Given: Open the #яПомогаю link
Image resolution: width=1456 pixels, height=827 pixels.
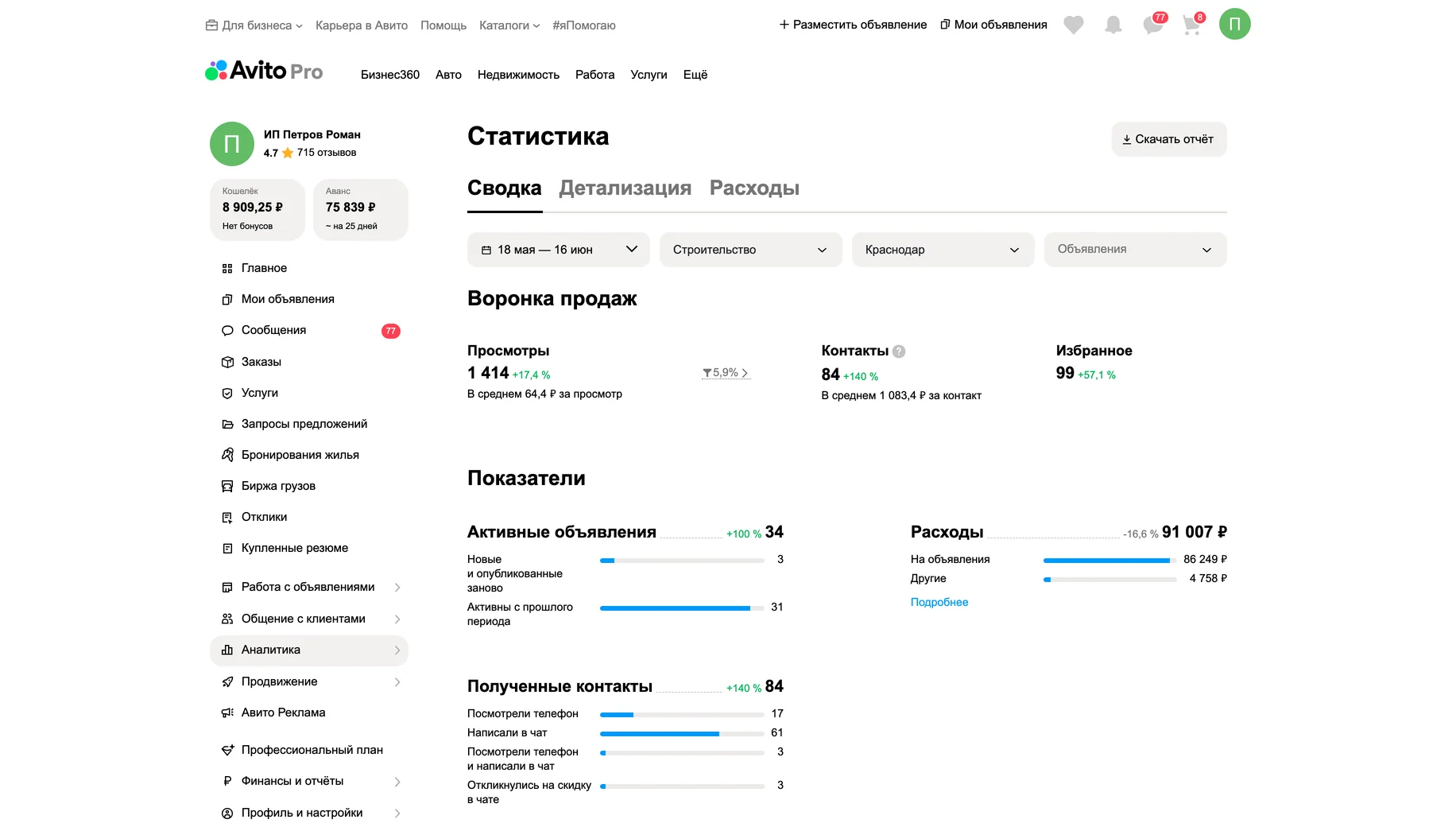Looking at the screenshot, I should 584,25.
